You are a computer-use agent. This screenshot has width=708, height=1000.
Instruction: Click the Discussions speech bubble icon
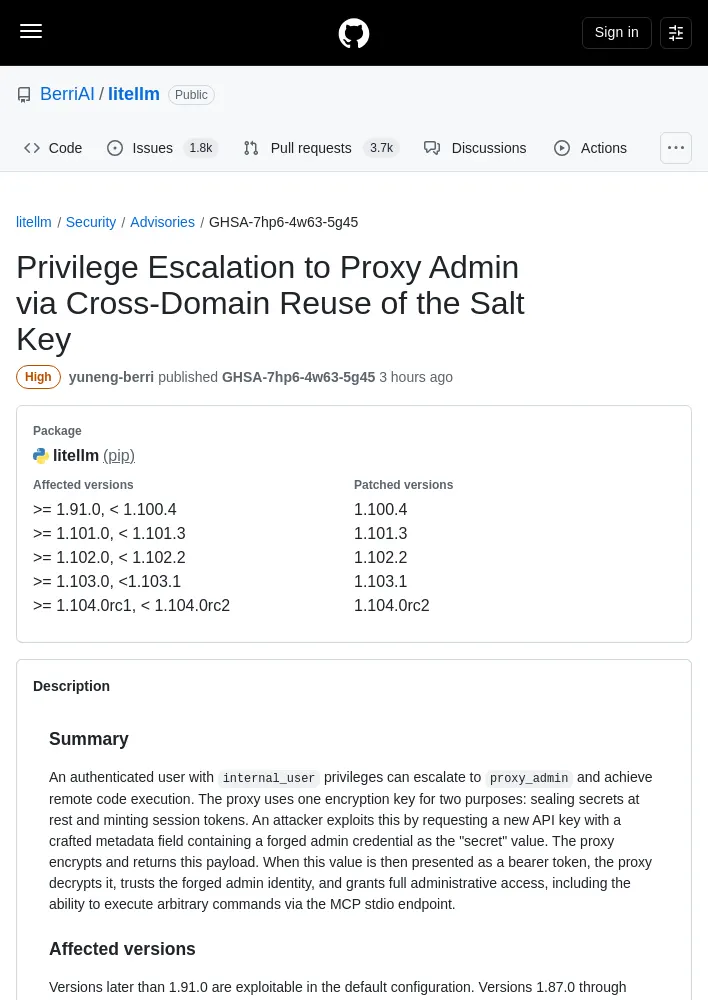point(432,148)
